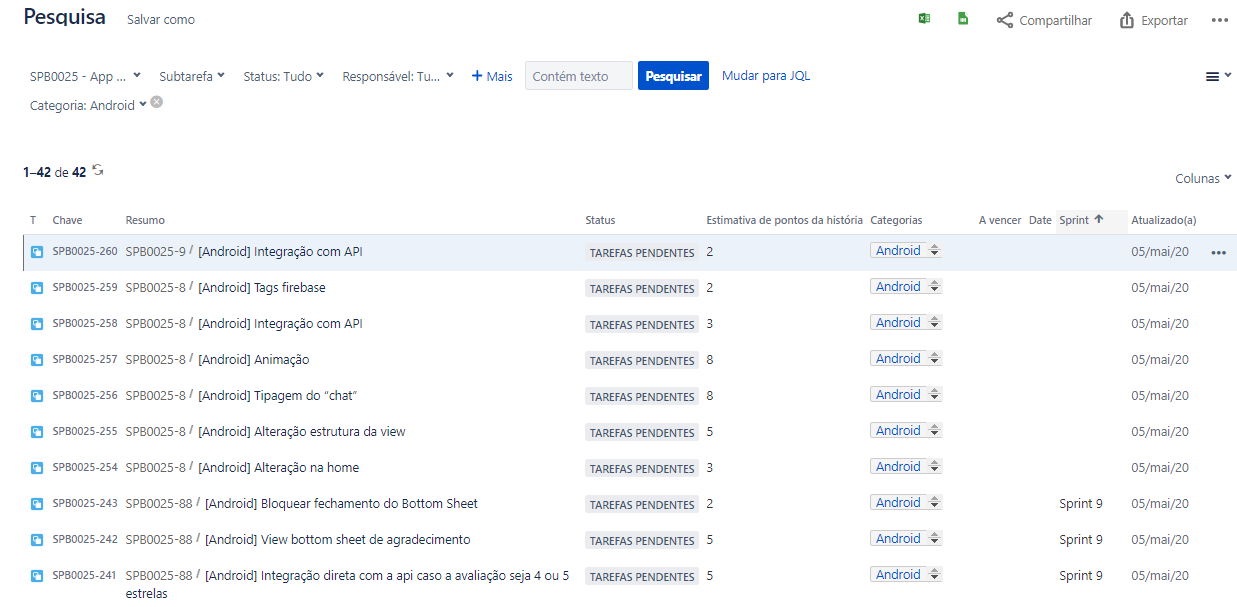Remove the Categoria: Android filter
Screen dimensions: 1237x607
coord(157,103)
